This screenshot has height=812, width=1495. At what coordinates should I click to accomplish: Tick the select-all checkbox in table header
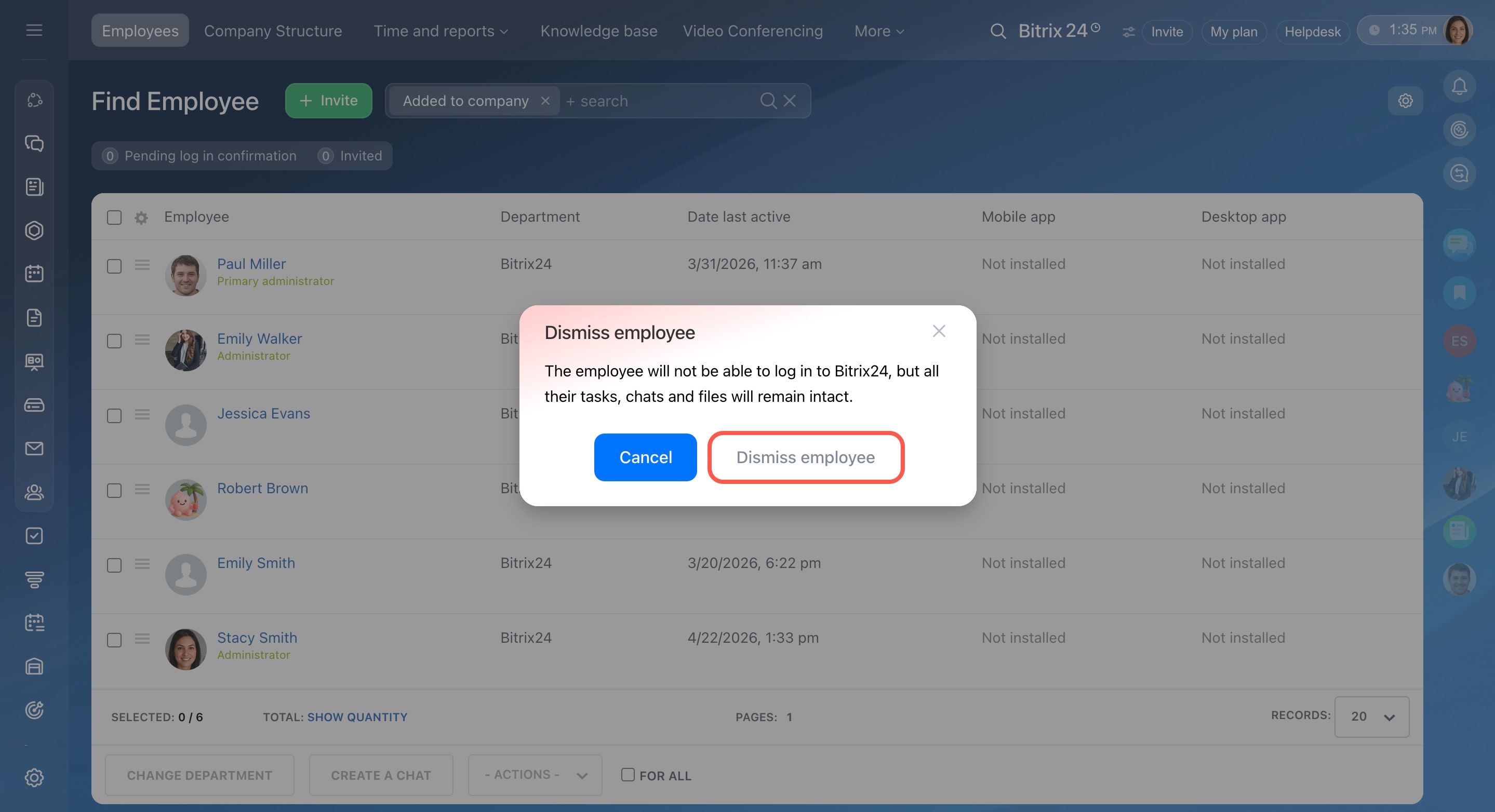(x=114, y=218)
